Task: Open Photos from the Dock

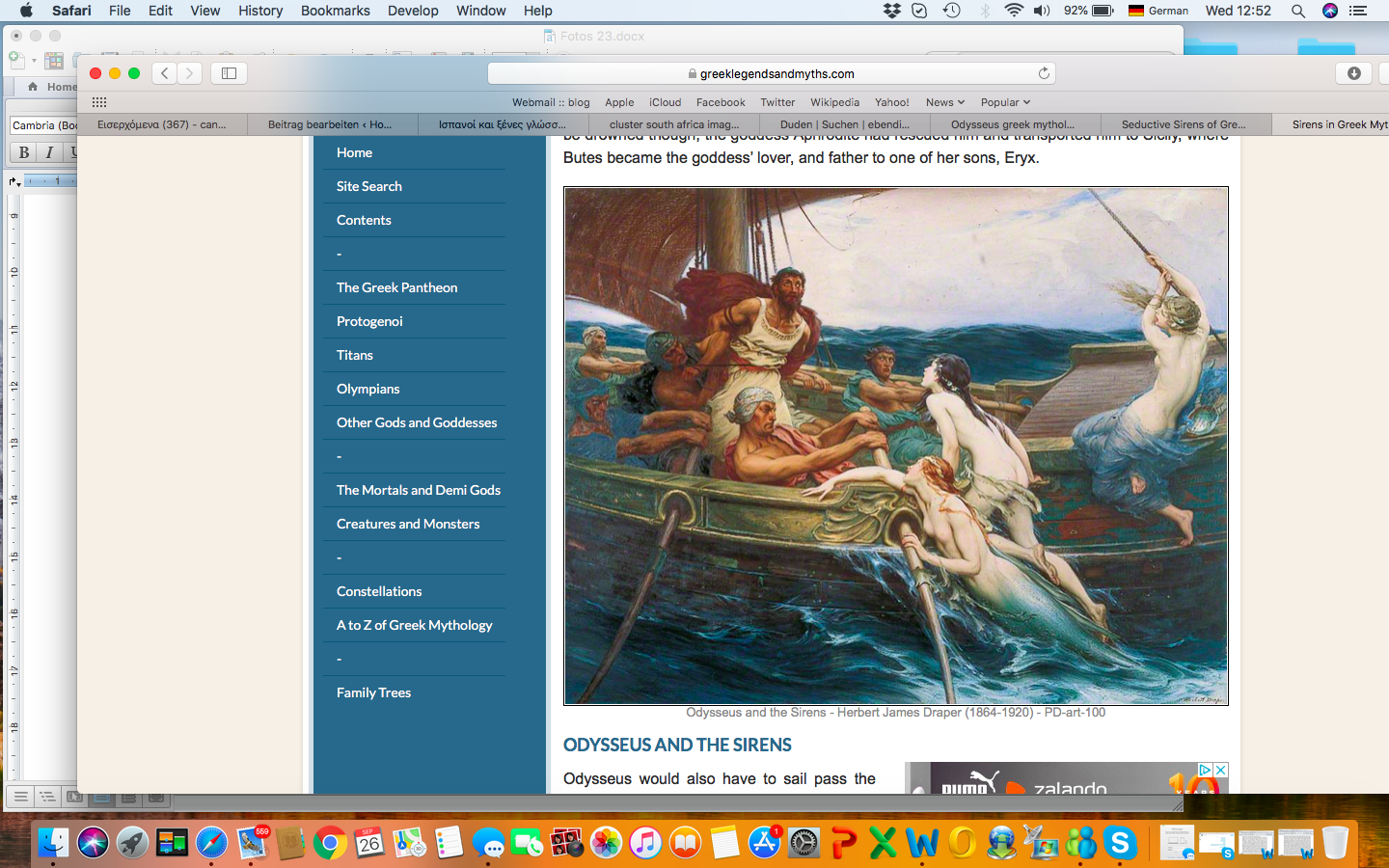Action: pyautogui.click(x=607, y=843)
